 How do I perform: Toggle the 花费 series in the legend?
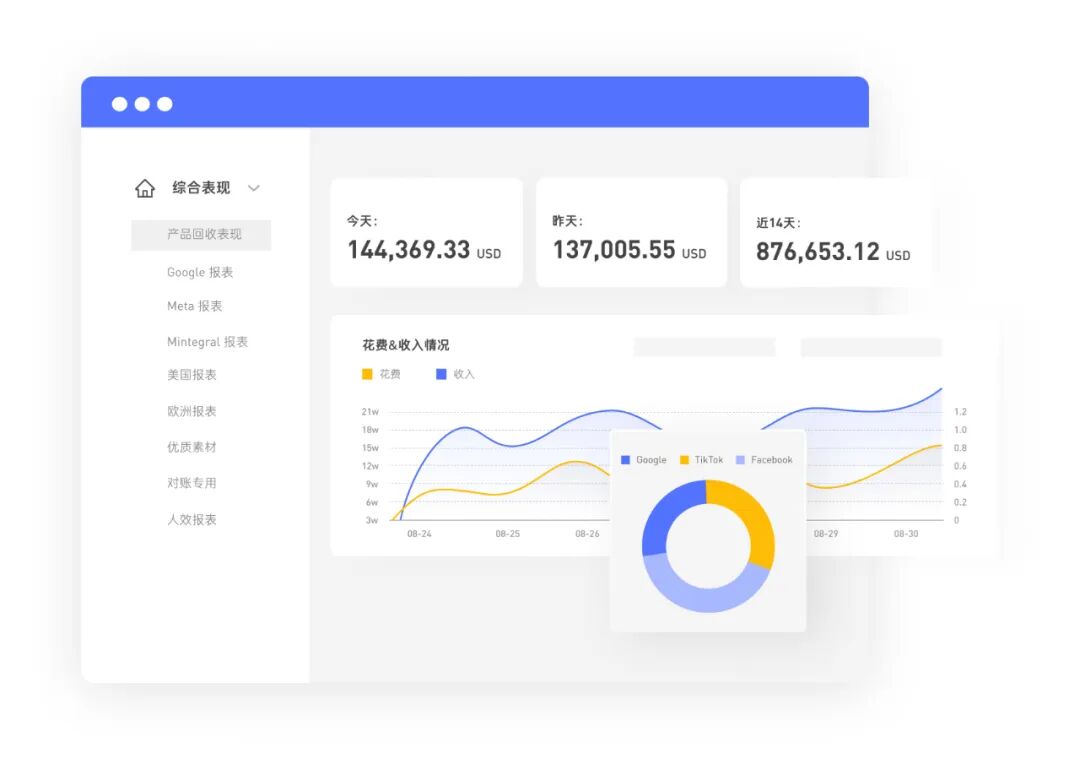[380, 374]
